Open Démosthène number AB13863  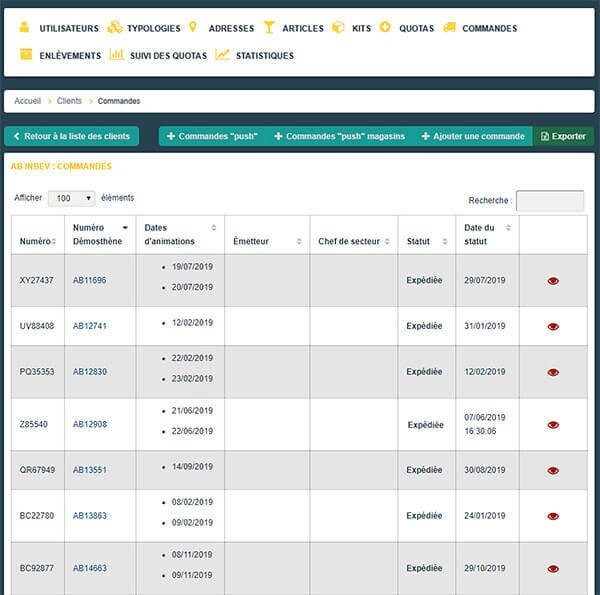click(x=90, y=515)
